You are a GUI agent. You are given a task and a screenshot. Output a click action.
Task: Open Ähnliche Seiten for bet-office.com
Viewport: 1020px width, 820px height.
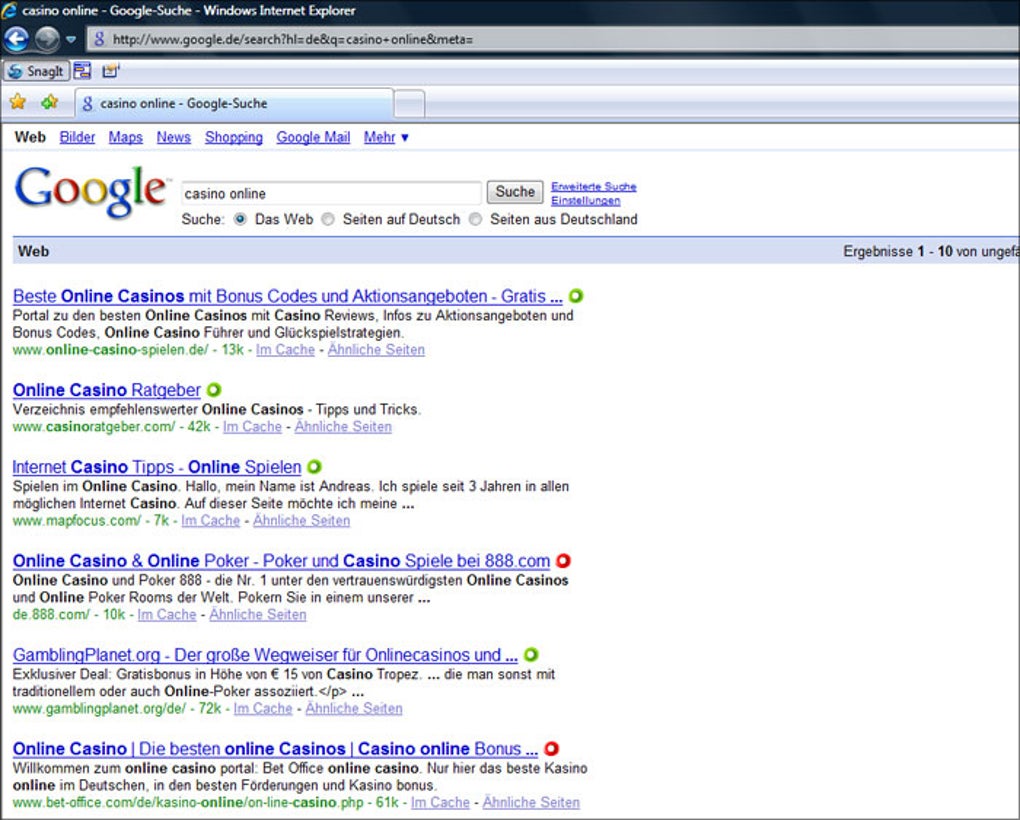click(x=531, y=802)
